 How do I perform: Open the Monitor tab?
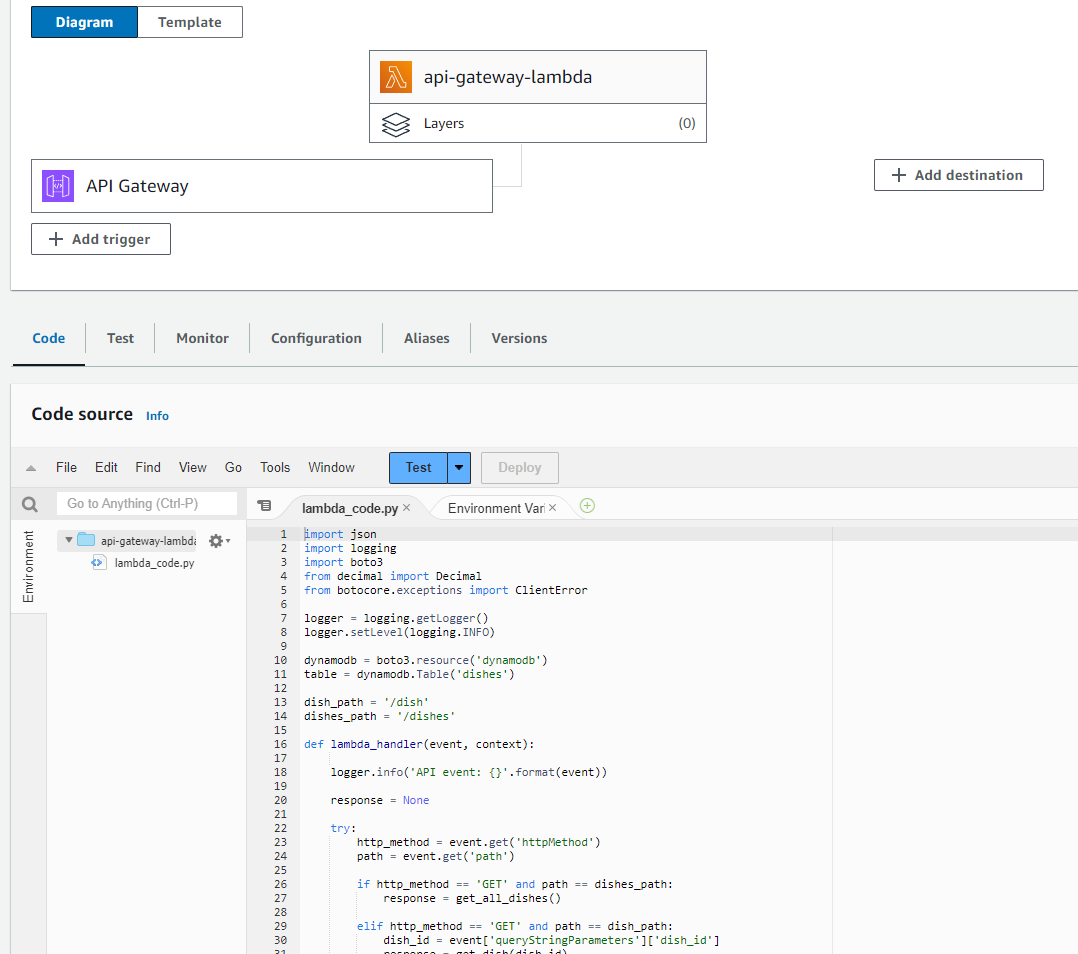(x=202, y=338)
